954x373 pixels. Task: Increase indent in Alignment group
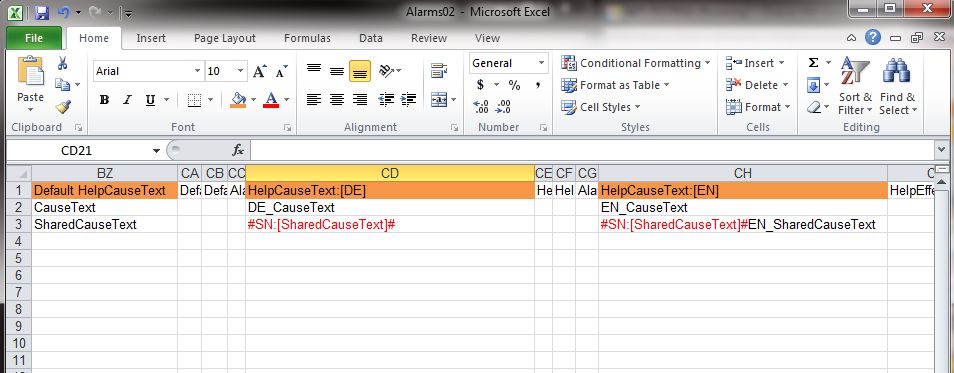point(408,100)
